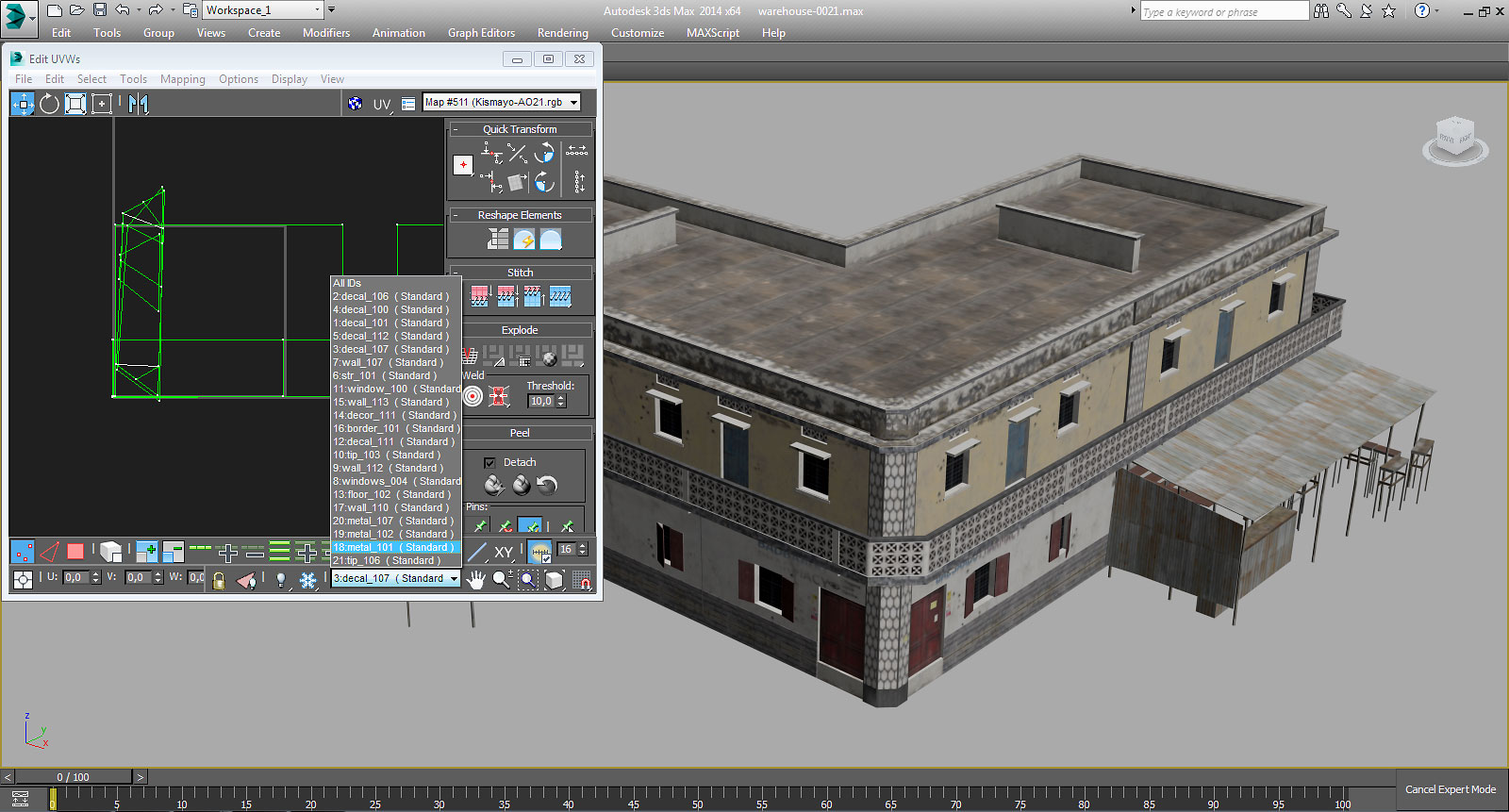This screenshot has height=812, width=1509.
Task: Click the Stitch Custom icon
Action: coord(560,297)
